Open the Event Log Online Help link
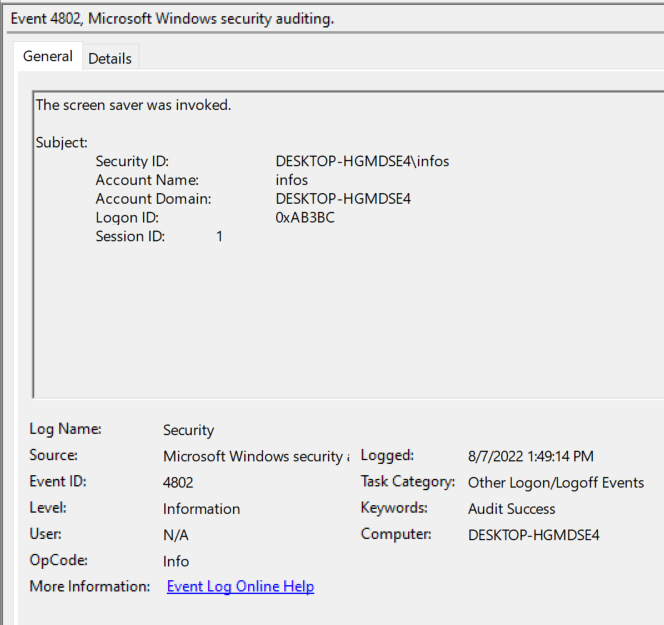 tap(240, 587)
